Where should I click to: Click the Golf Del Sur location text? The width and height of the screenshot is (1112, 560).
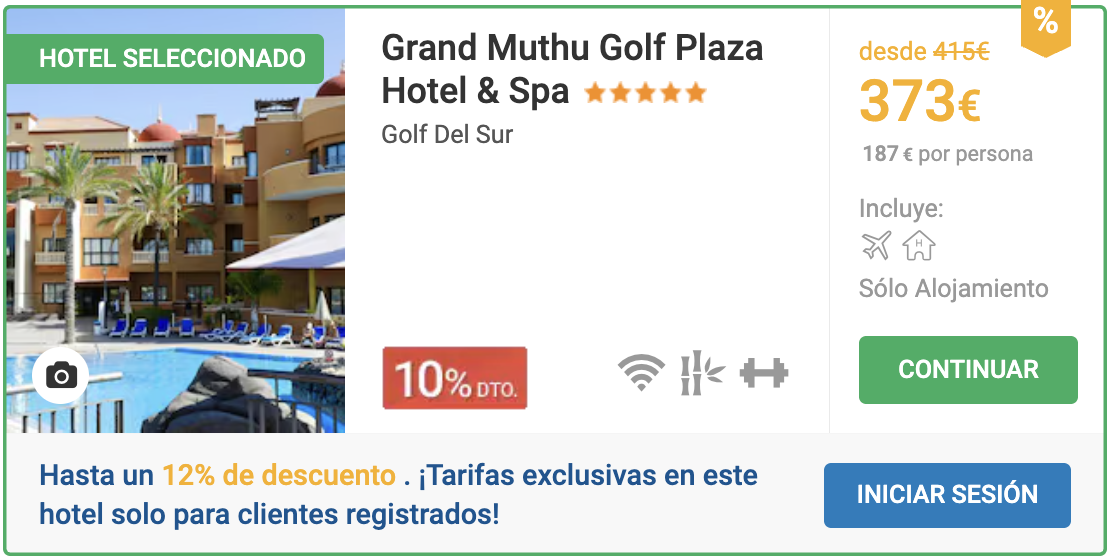447,134
